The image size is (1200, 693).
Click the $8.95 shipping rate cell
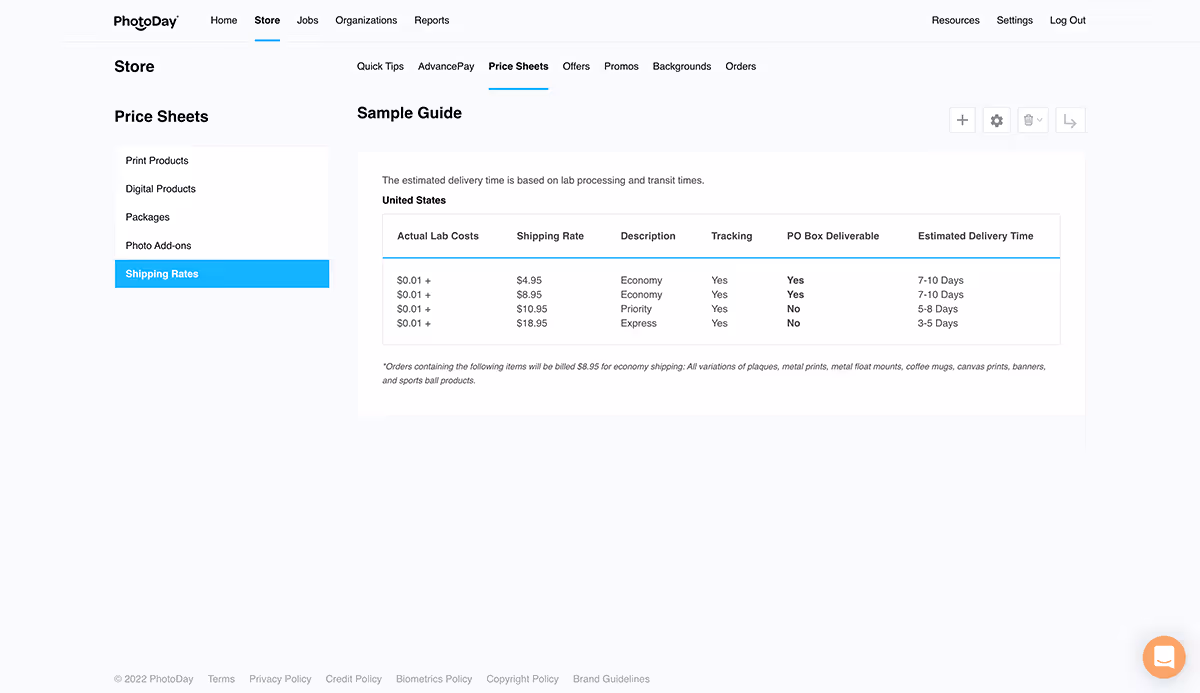(x=529, y=295)
